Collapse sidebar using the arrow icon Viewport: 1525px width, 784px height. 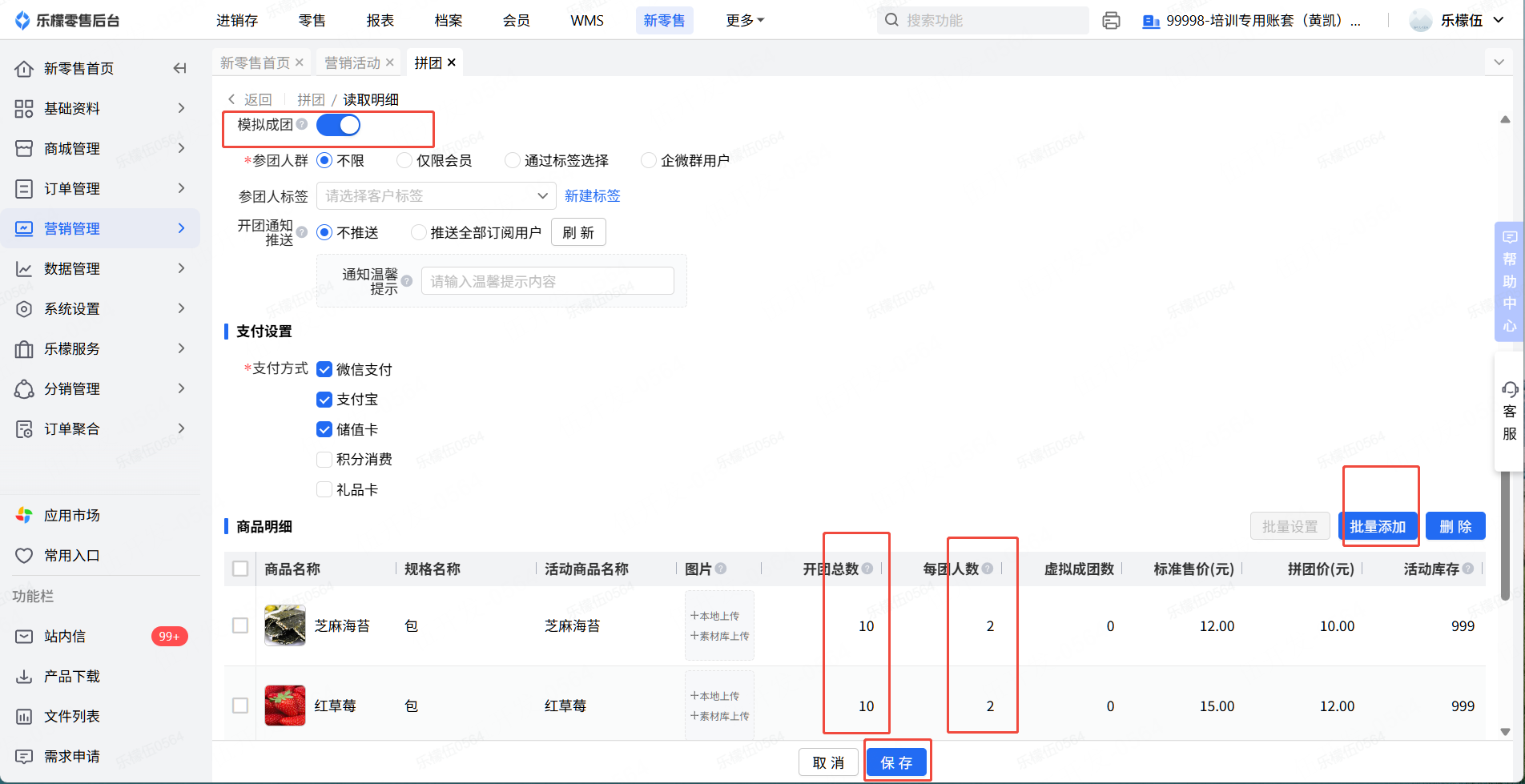[x=179, y=68]
